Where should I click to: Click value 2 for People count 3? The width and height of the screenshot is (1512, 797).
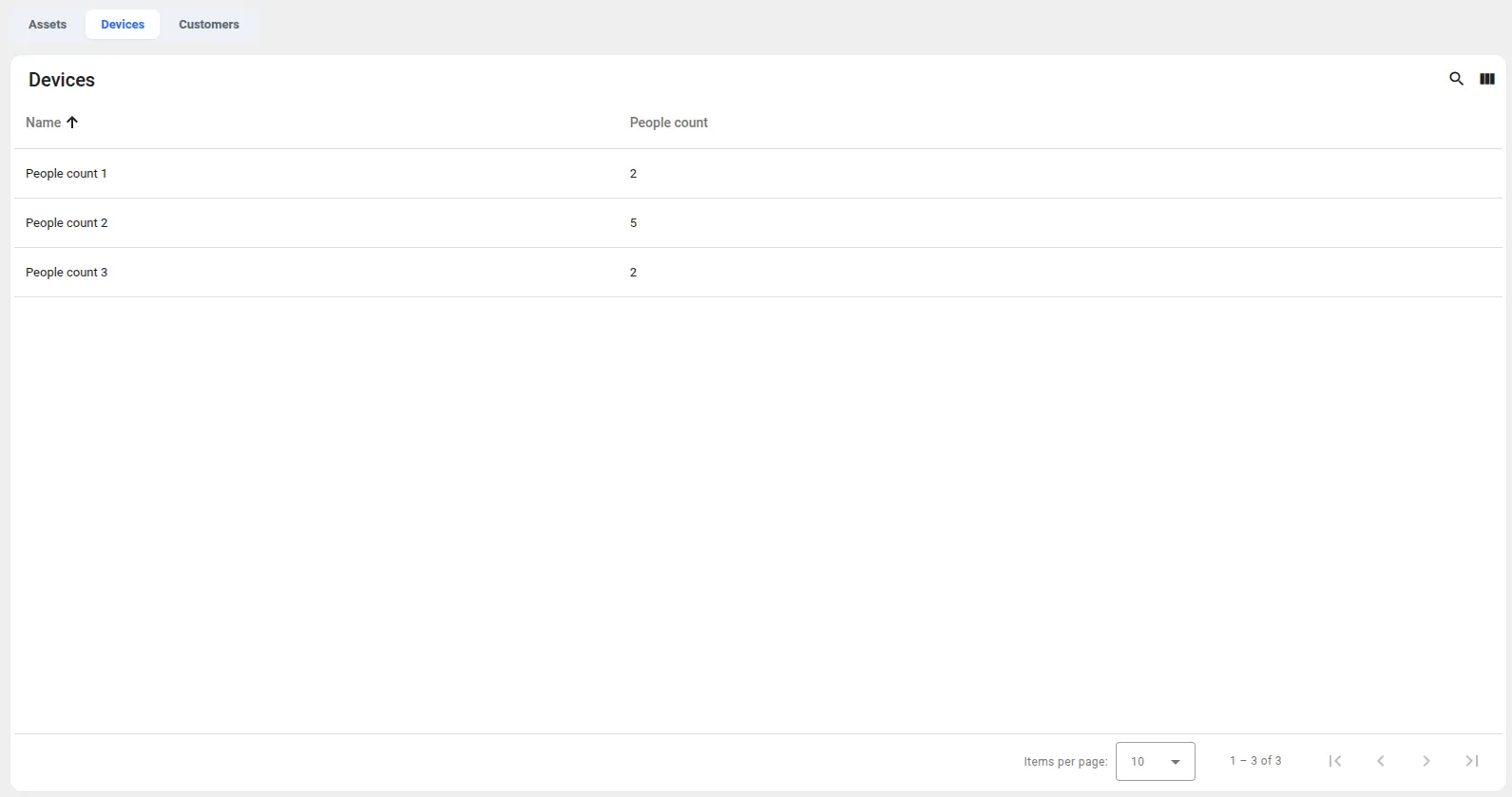tap(633, 273)
